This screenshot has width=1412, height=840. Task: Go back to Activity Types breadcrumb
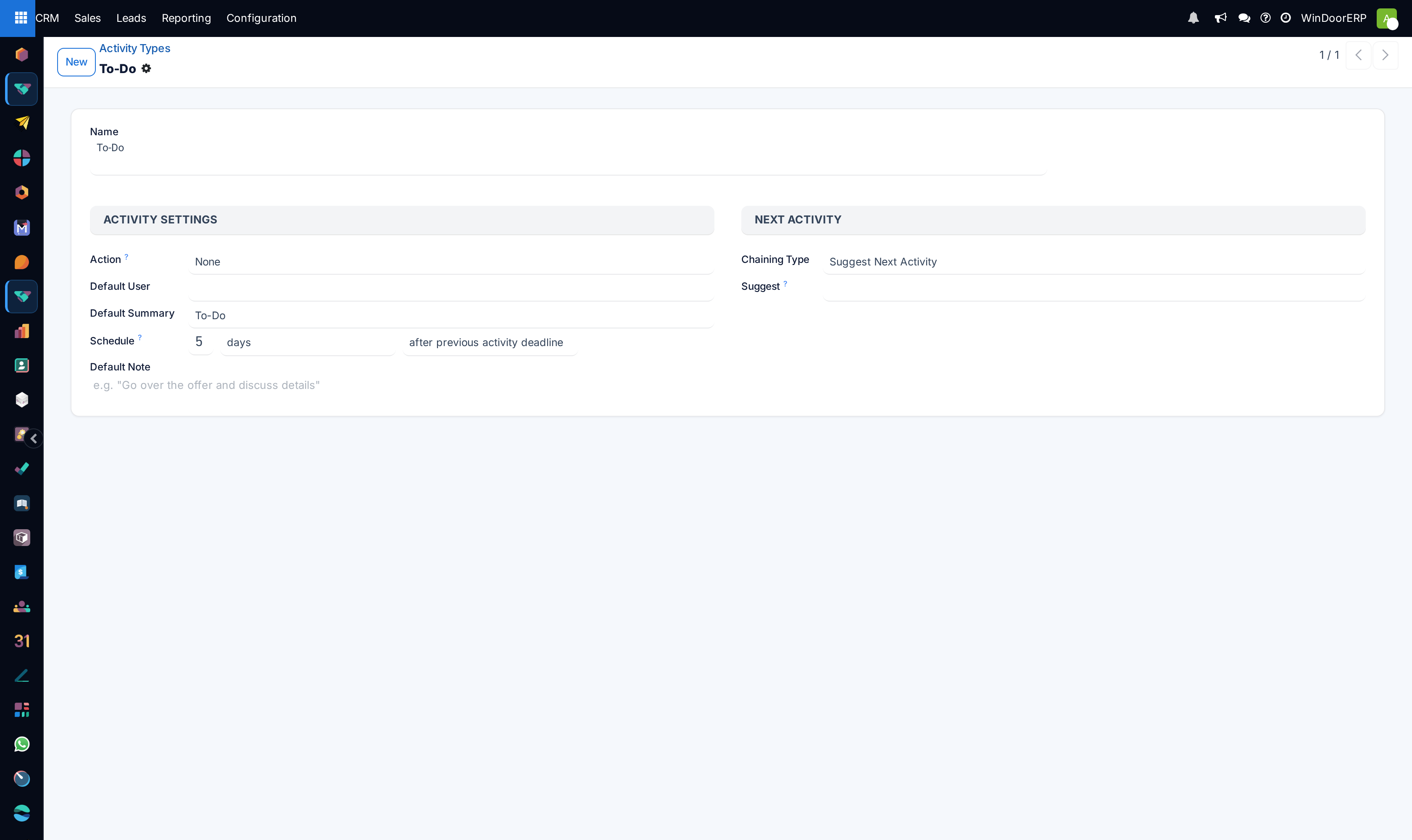tap(135, 49)
